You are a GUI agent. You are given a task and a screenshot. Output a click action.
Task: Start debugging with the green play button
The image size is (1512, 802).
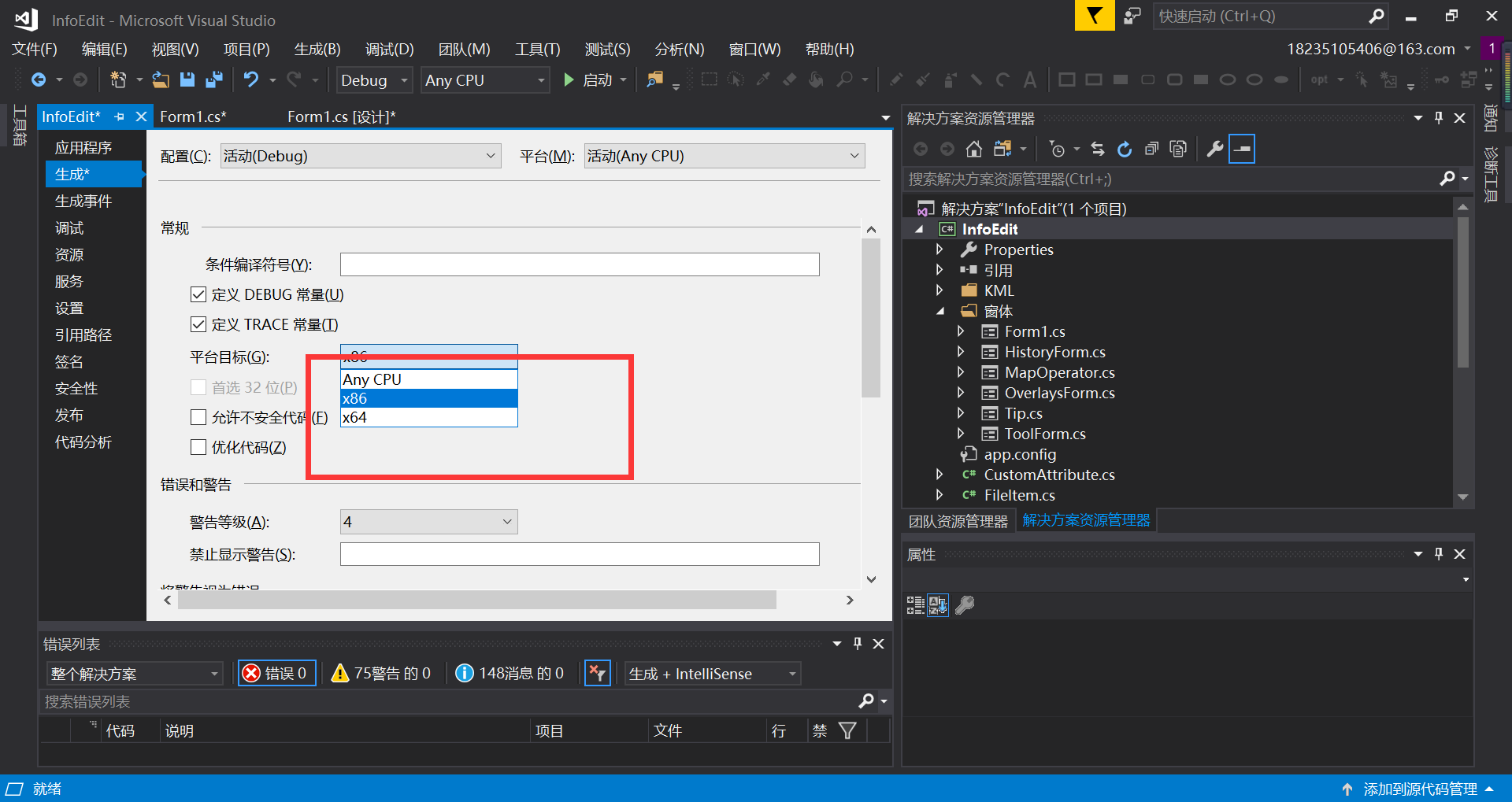pos(569,79)
